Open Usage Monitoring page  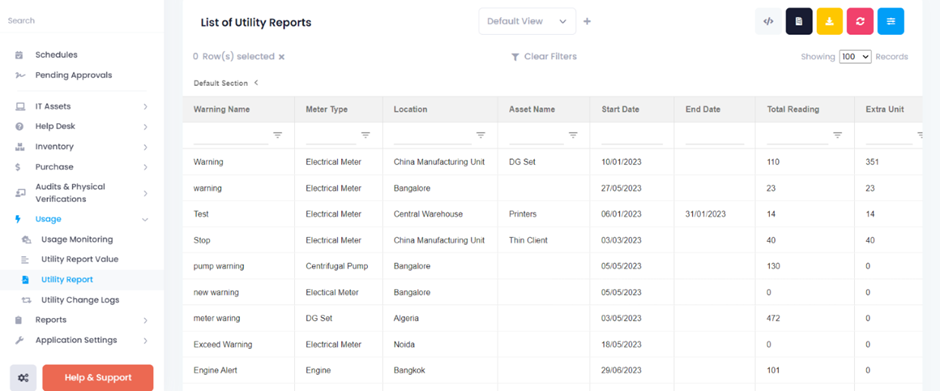coord(77,239)
